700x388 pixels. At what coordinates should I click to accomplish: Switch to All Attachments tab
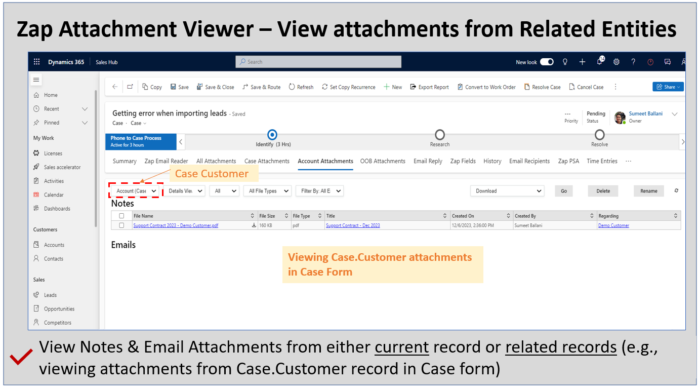tap(216, 161)
